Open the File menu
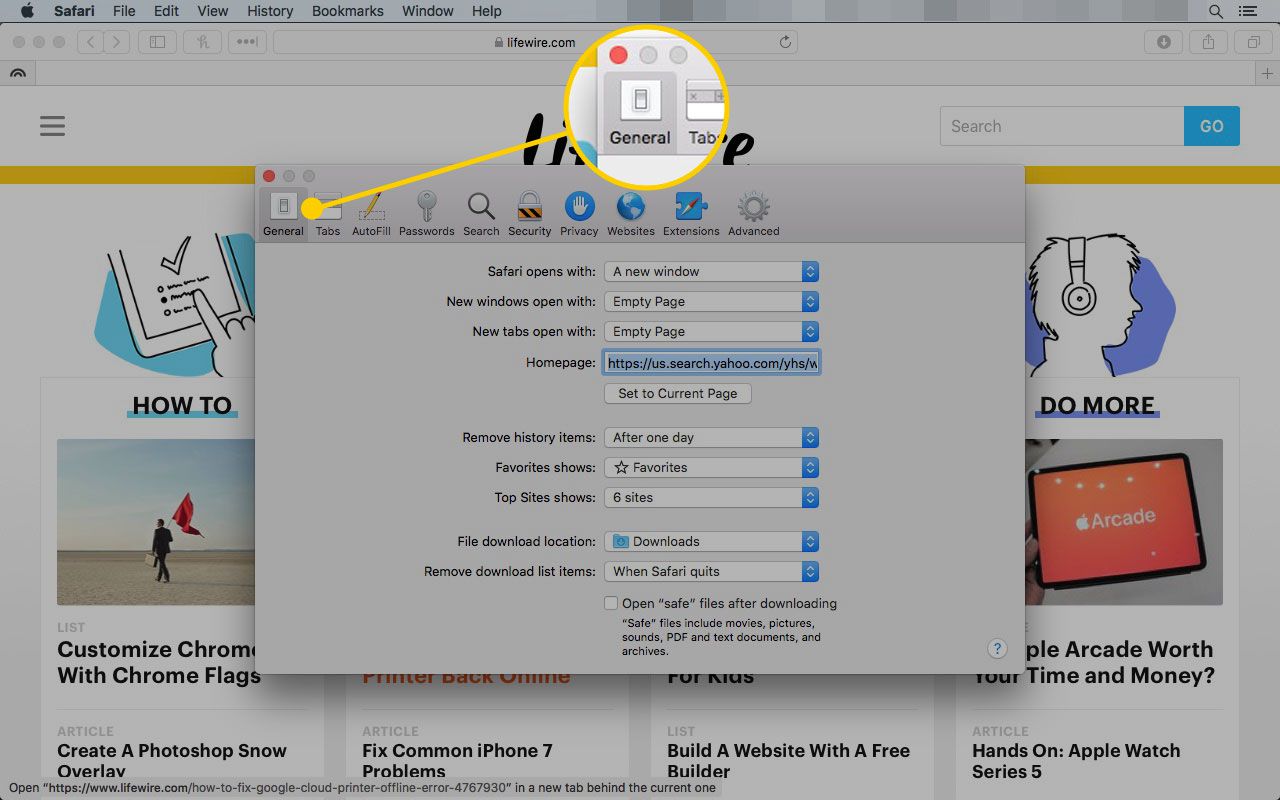1280x800 pixels. (124, 11)
